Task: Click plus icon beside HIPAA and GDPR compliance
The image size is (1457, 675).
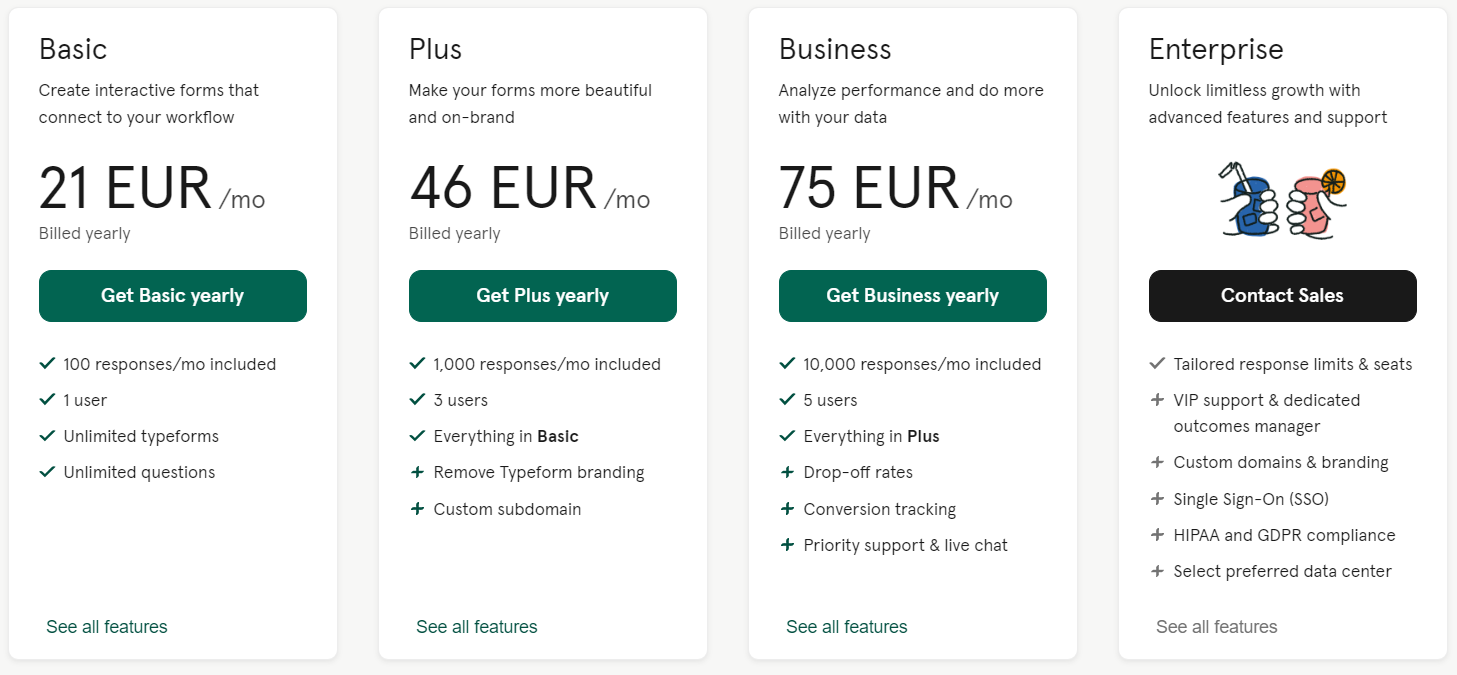Action: pos(1158,535)
